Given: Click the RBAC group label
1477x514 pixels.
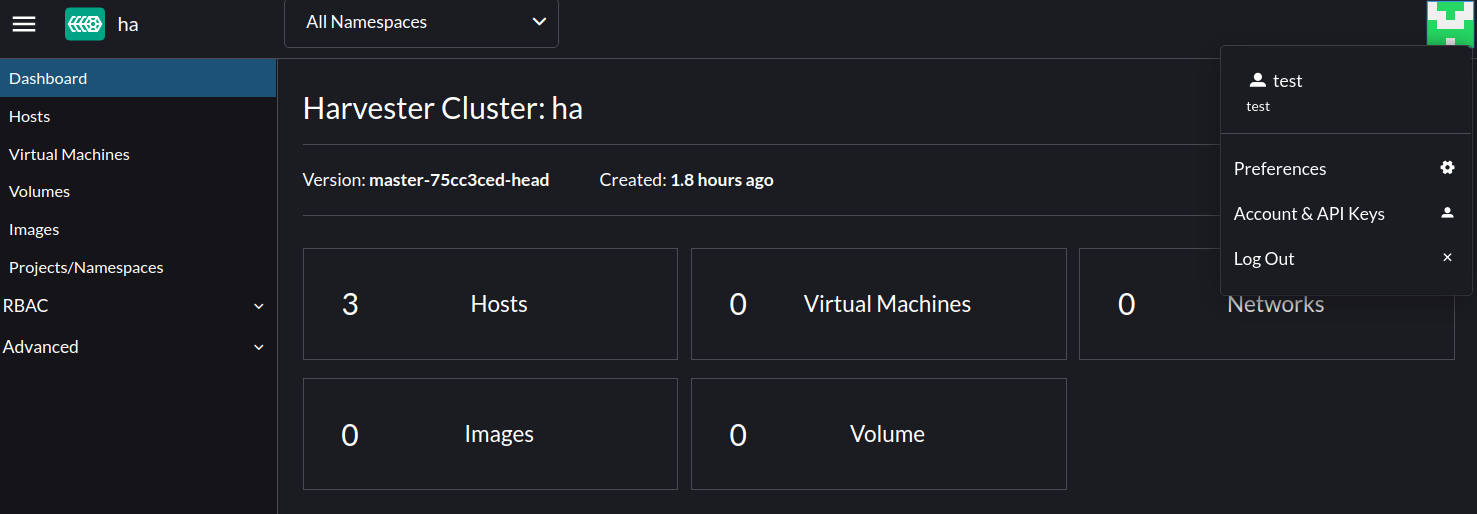Looking at the screenshot, I should [x=26, y=306].
